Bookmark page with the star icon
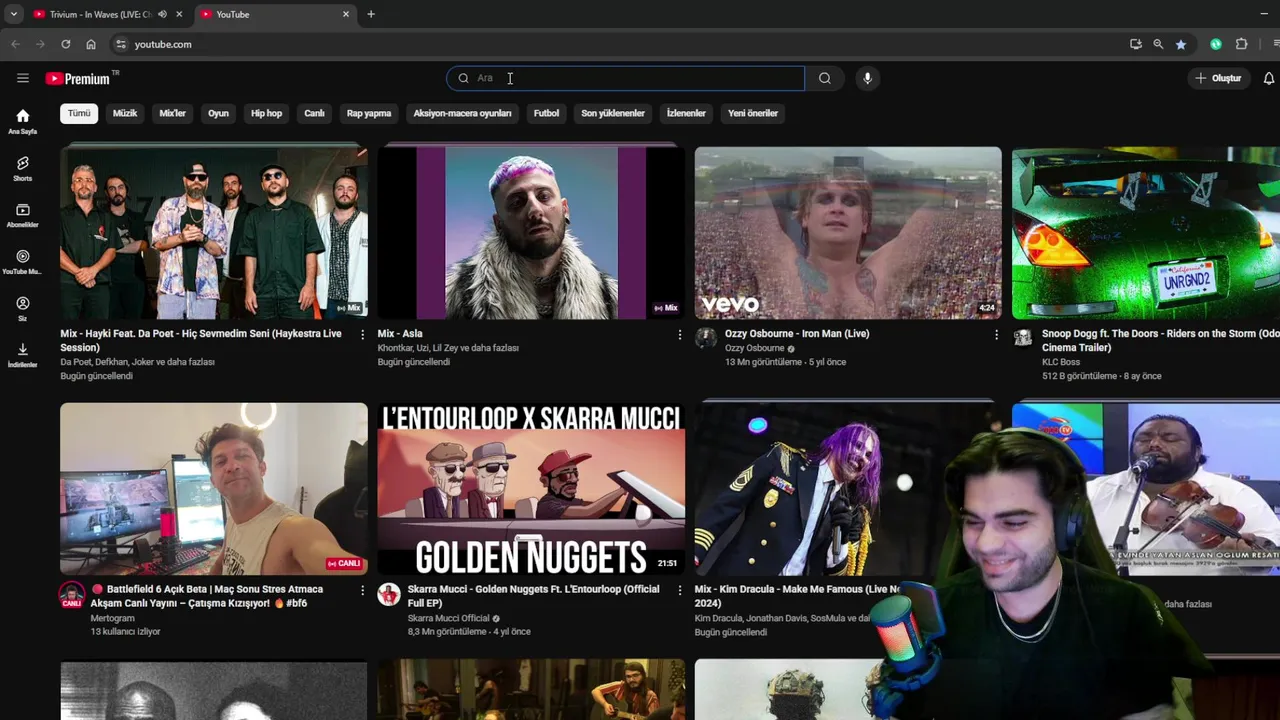 [x=1181, y=44]
